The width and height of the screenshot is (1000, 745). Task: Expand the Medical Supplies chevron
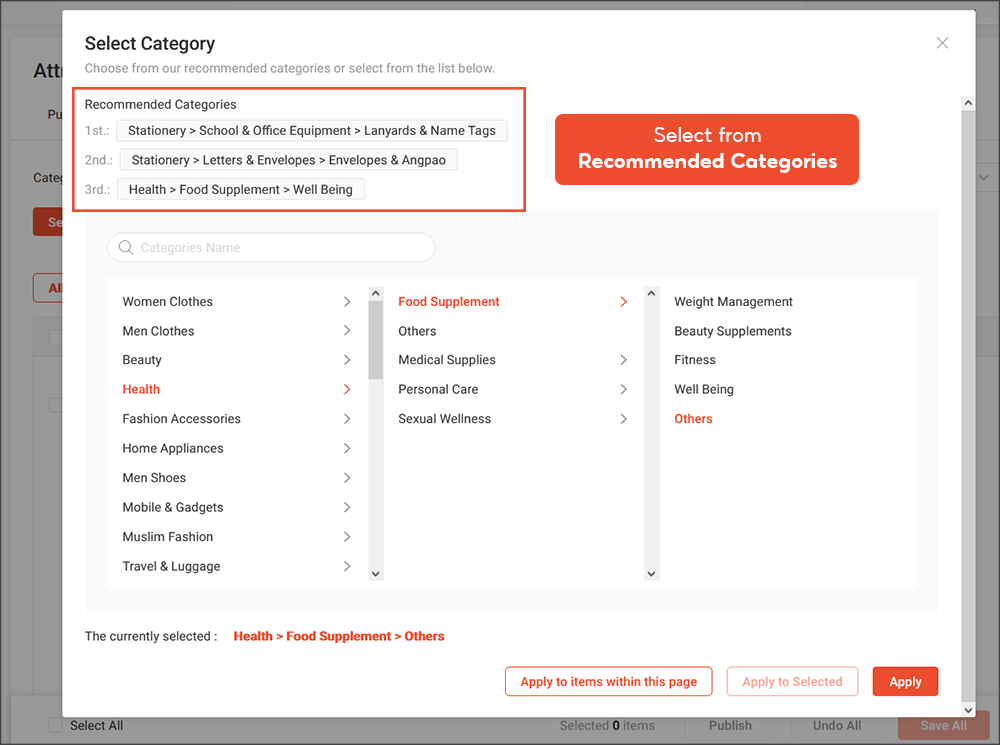(x=623, y=359)
